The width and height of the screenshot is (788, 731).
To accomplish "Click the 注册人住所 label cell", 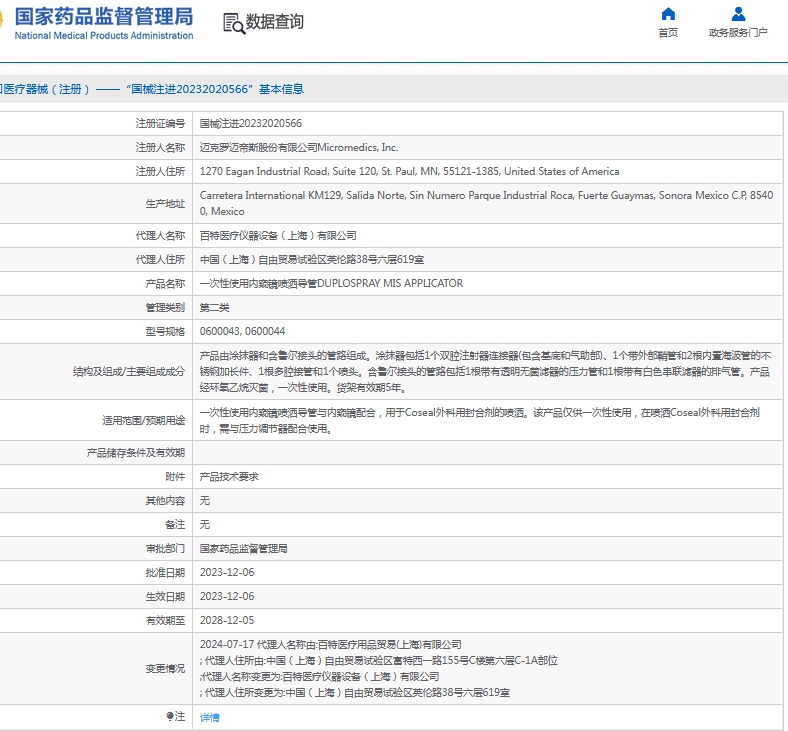I will pyautogui.click(x=160, y=172).
